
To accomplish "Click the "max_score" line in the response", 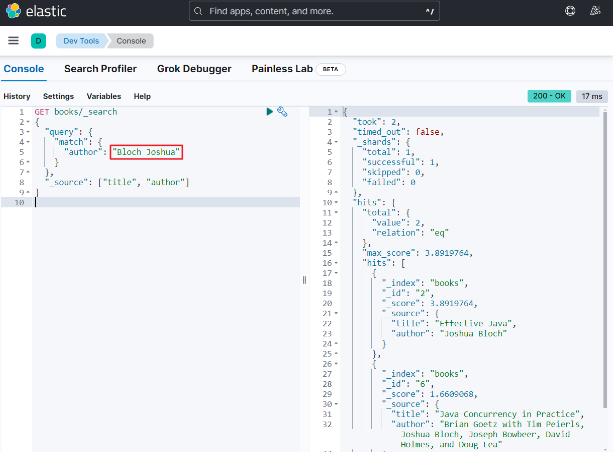I will pyautogui.click(x=418, y=253).
